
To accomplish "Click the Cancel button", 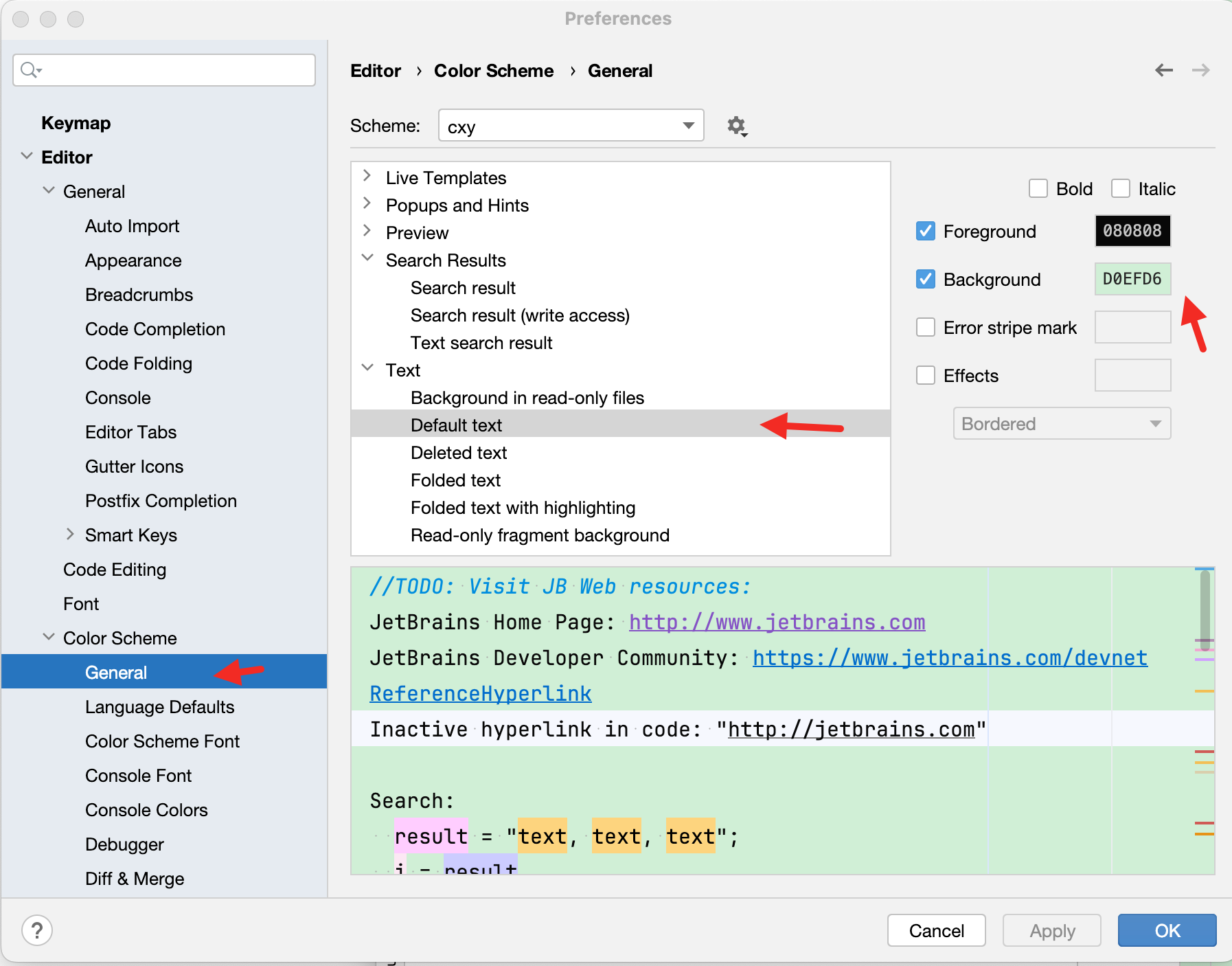I will (x=936, y=931).
